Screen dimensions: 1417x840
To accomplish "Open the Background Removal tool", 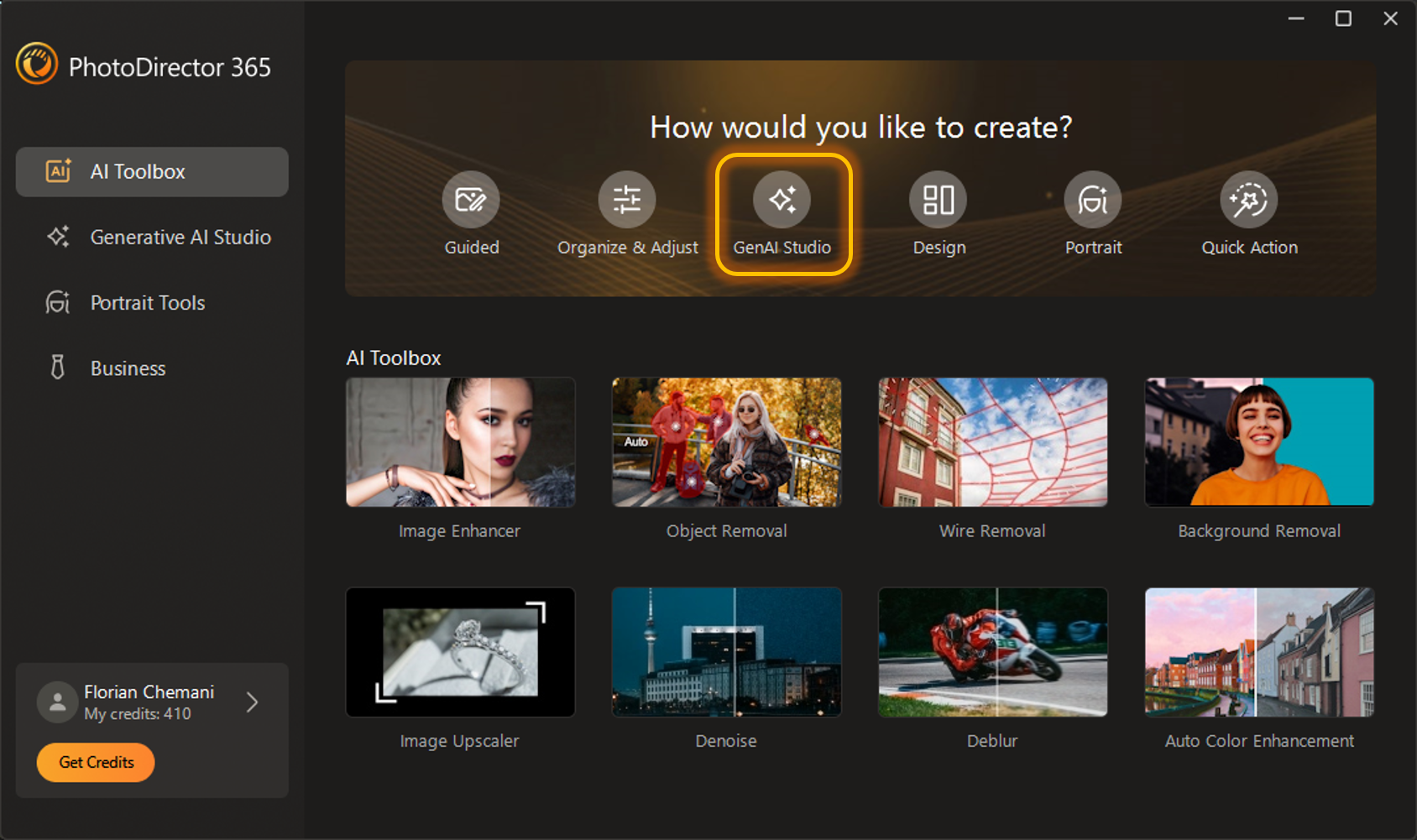I will 1259,442.
